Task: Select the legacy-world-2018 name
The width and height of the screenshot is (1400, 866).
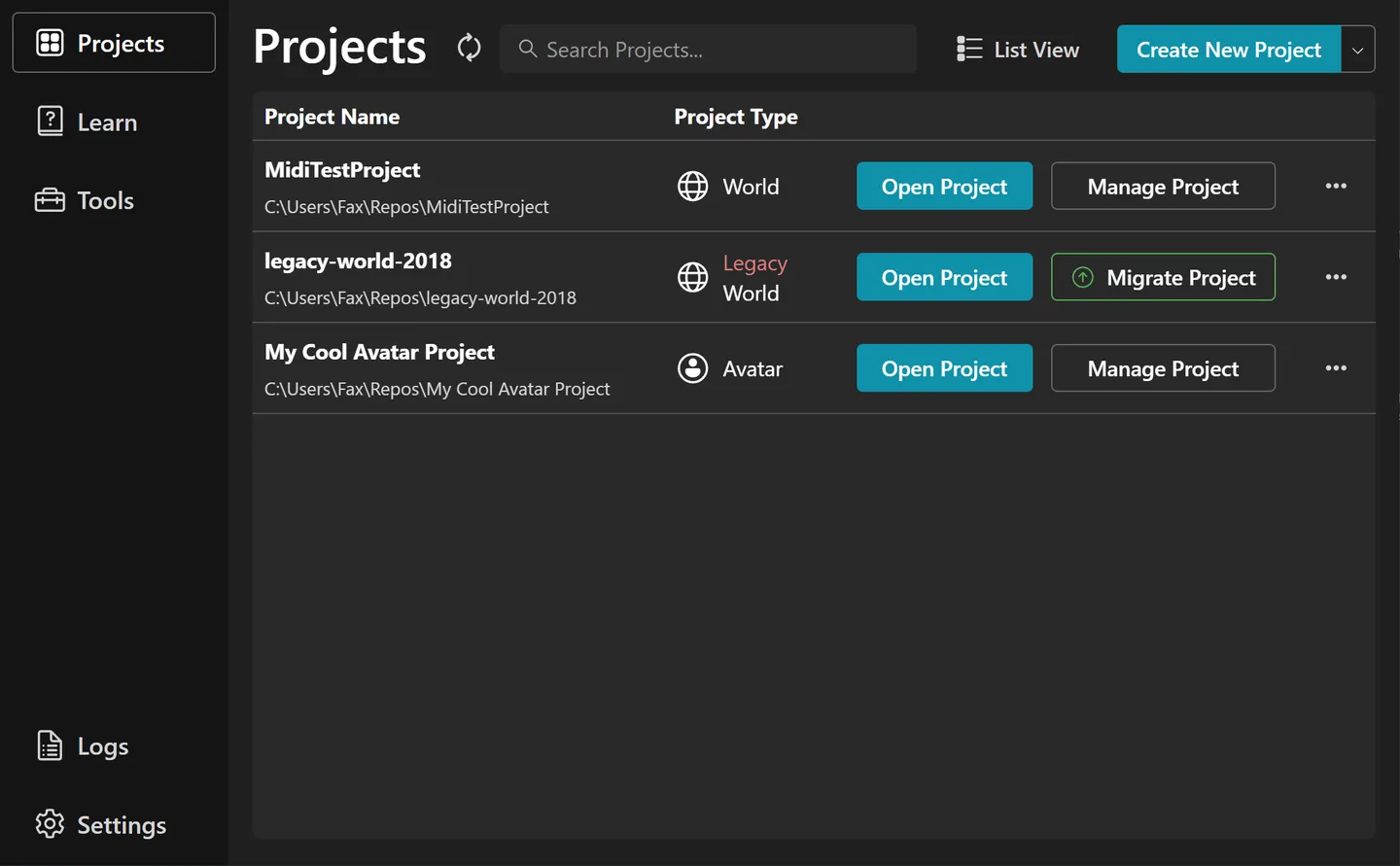Action: [358, 260]
